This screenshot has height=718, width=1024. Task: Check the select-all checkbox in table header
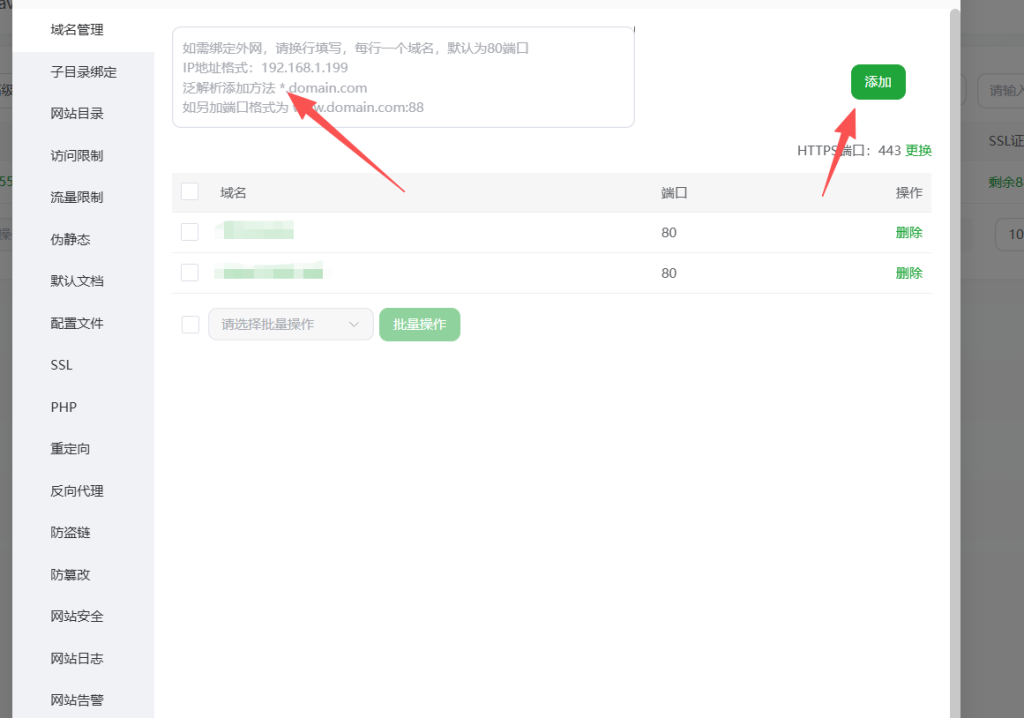[189, 191]
